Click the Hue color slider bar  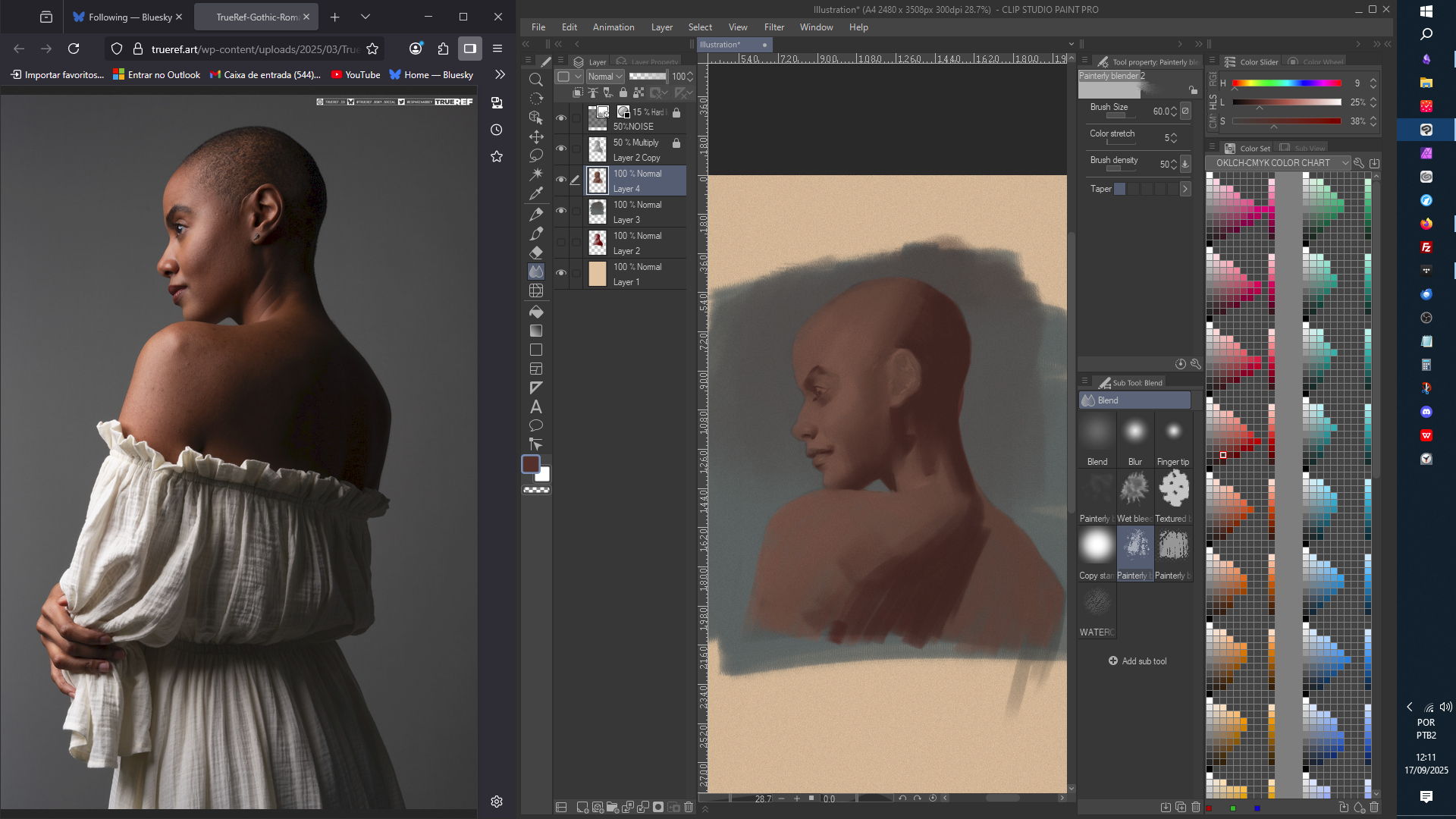pos(1286,83)
